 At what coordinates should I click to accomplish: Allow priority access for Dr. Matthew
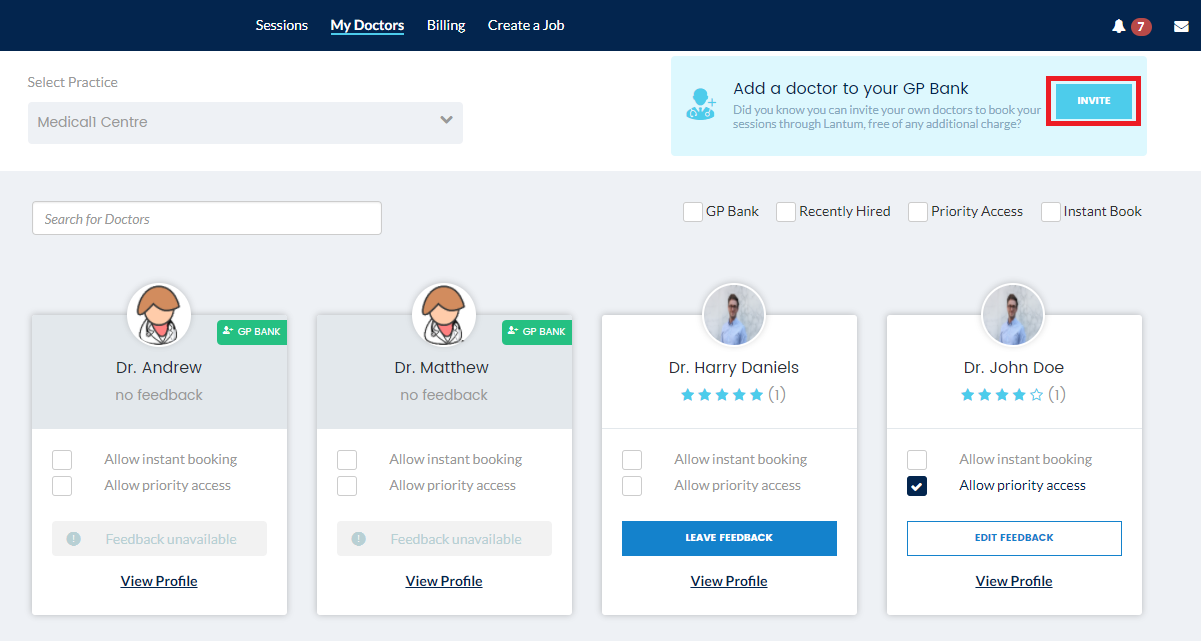pos(347,486)
